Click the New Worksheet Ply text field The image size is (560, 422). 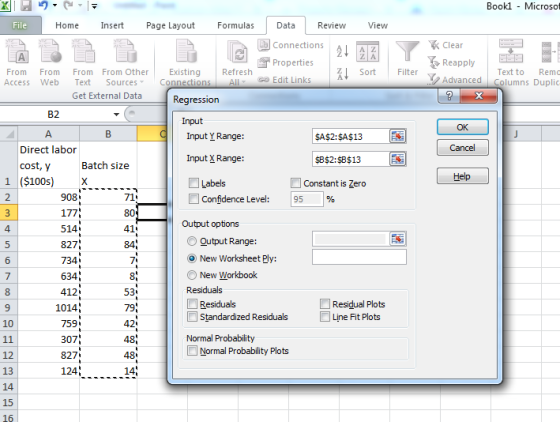(359, 257)
